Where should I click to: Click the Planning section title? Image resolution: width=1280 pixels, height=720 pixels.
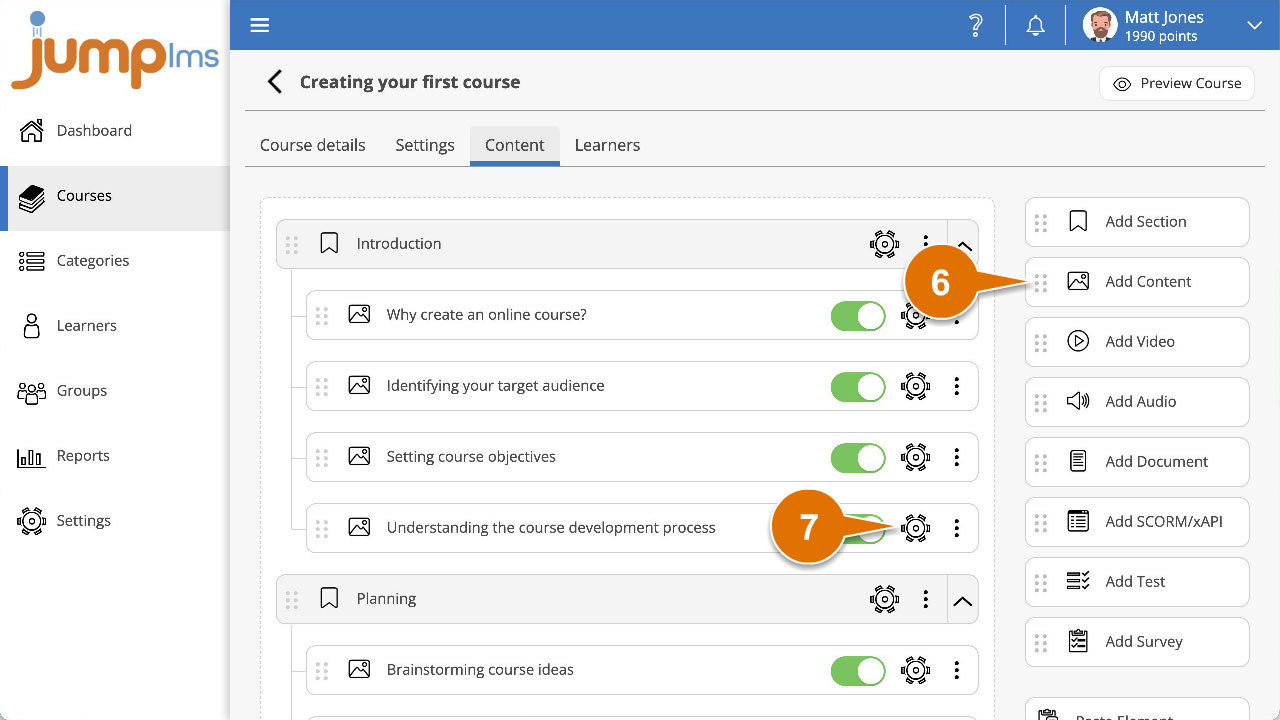[386, 599]
